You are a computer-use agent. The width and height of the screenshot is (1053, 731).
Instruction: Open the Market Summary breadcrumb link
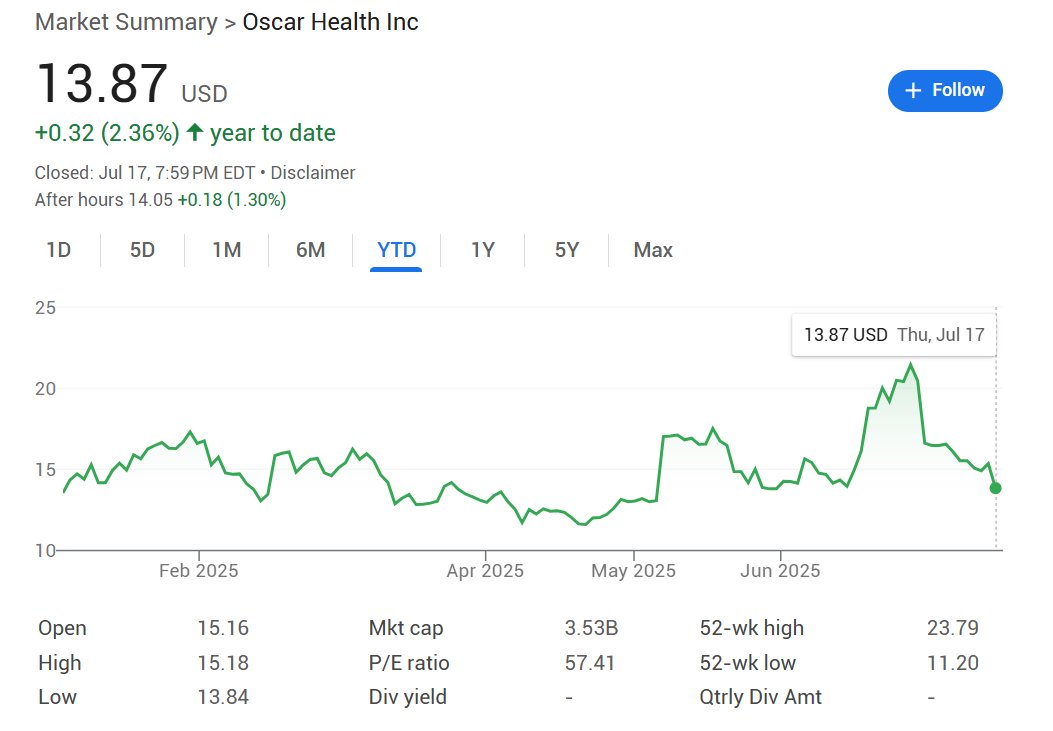click(126, 22)
